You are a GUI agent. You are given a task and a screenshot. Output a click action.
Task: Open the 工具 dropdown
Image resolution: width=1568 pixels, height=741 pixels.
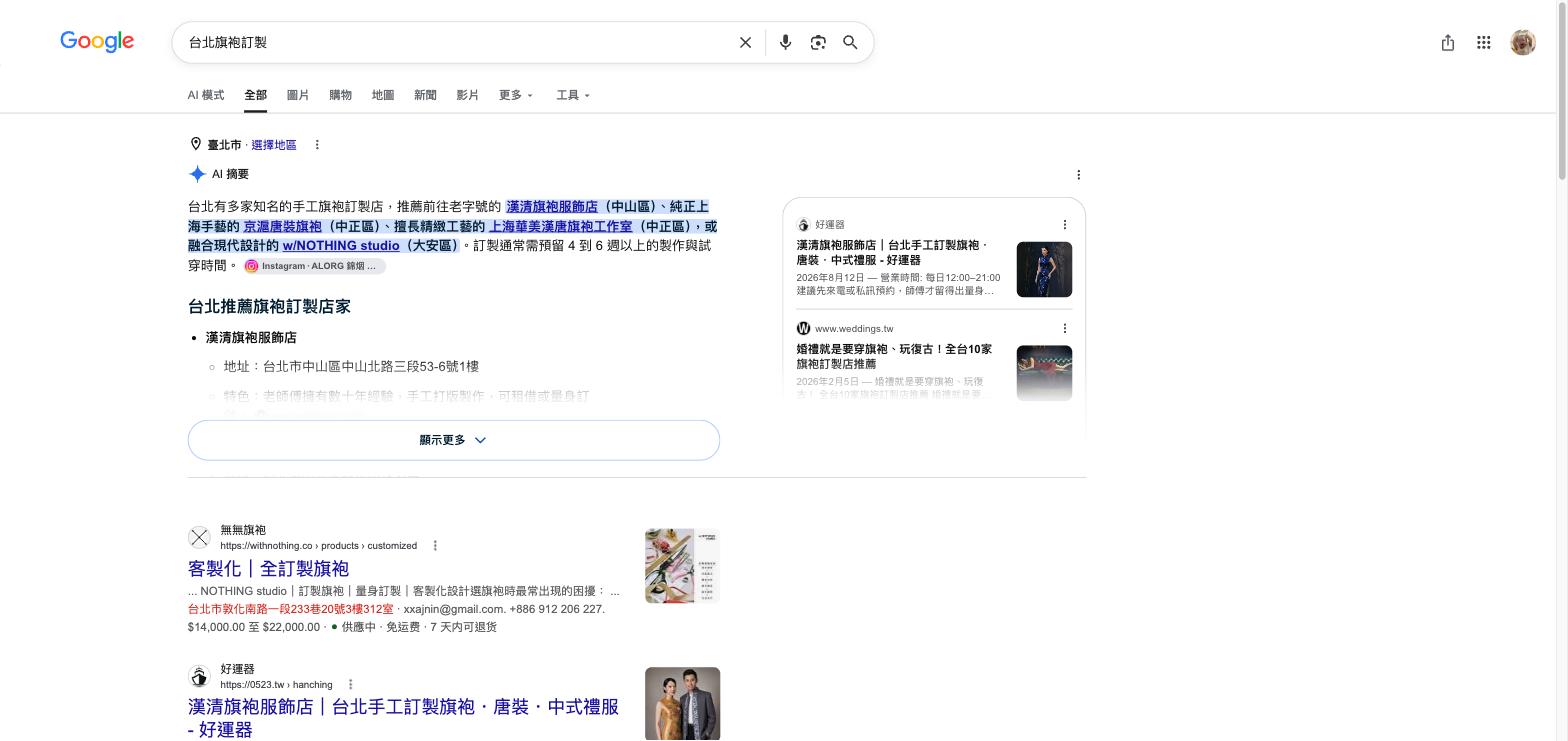[573, 95]
